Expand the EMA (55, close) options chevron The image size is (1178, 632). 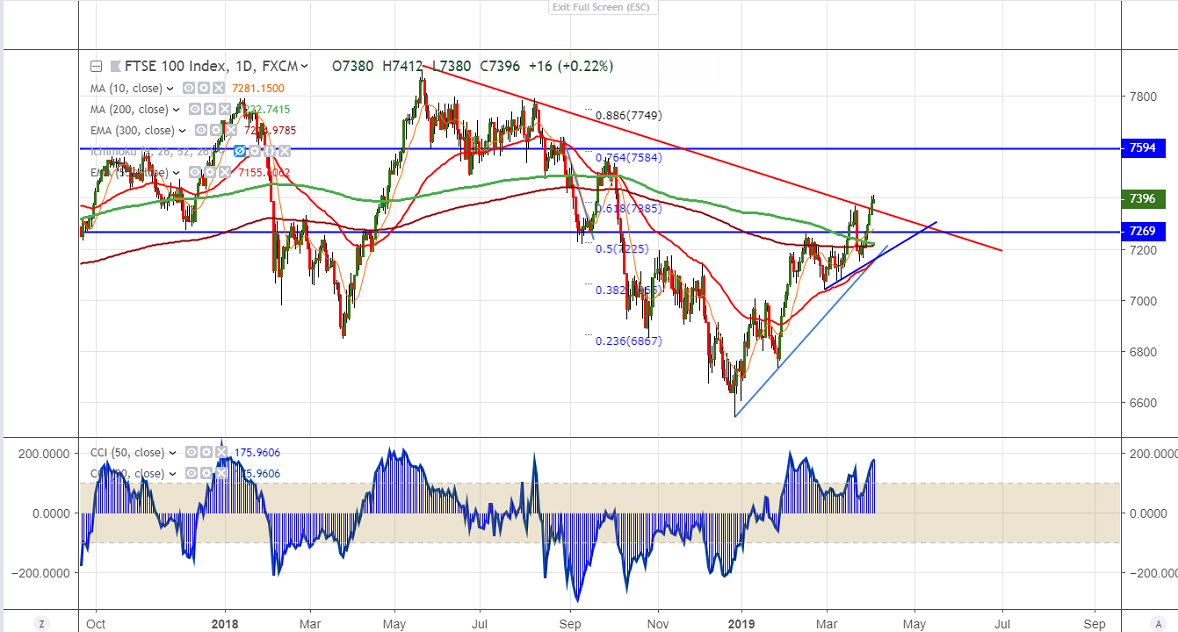176,173
